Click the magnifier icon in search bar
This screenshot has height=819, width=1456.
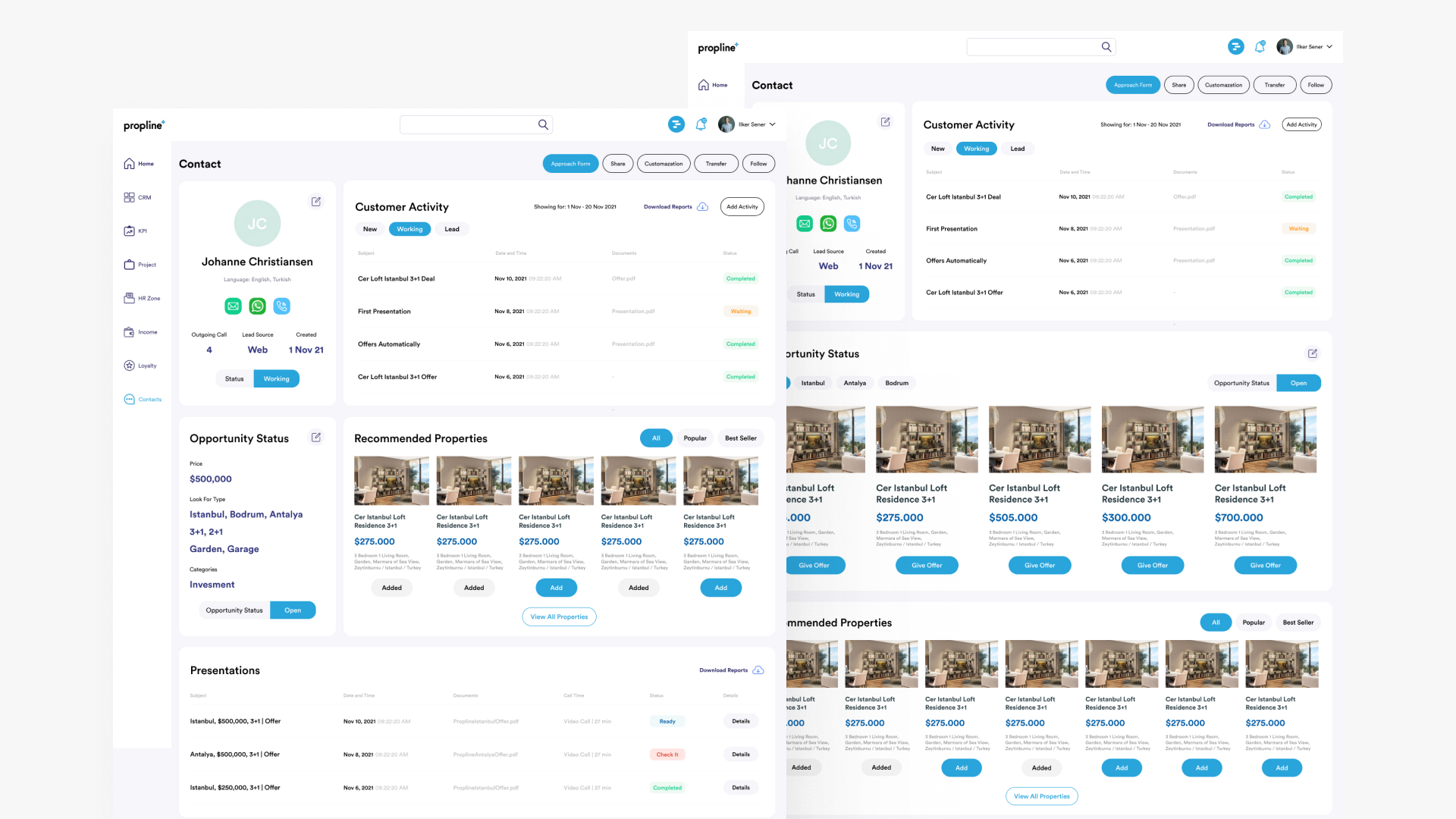click(543, 124)
